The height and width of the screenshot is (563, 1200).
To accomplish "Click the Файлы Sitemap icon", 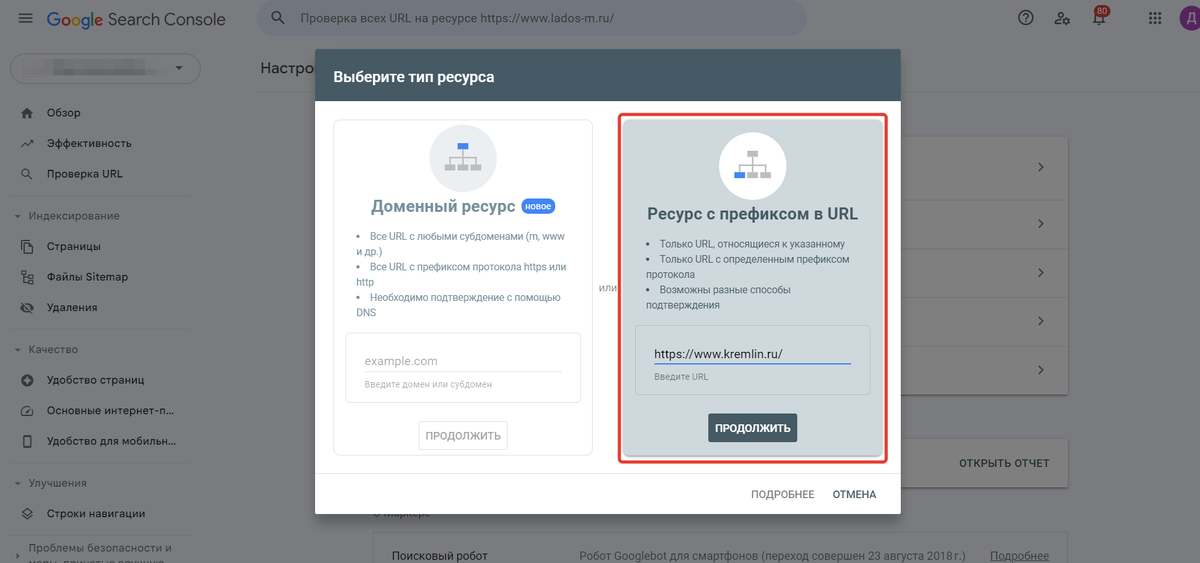I will pos(27,277).
